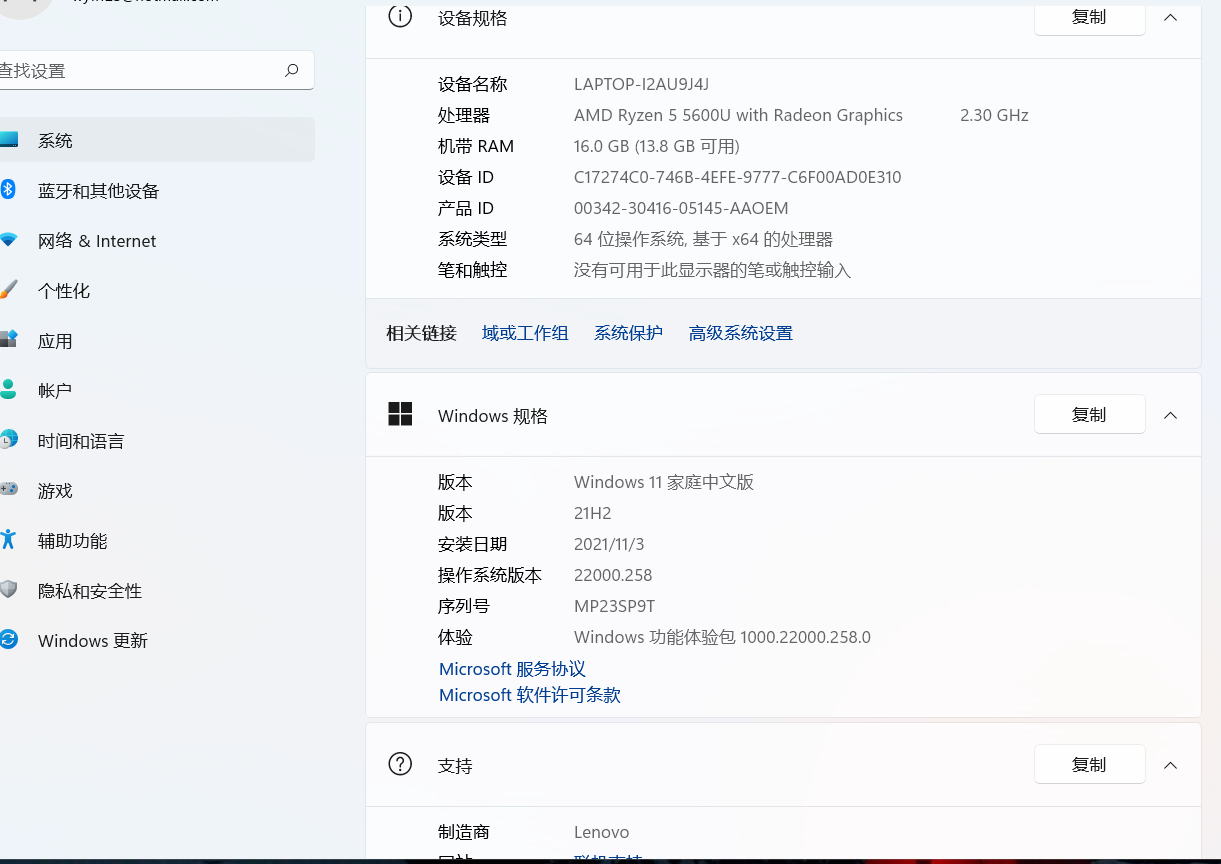Viewport: 1221px width, 864px height.
Task: Click the Bluetooth icon in sidebar
Action: click(x=7, y=189)
